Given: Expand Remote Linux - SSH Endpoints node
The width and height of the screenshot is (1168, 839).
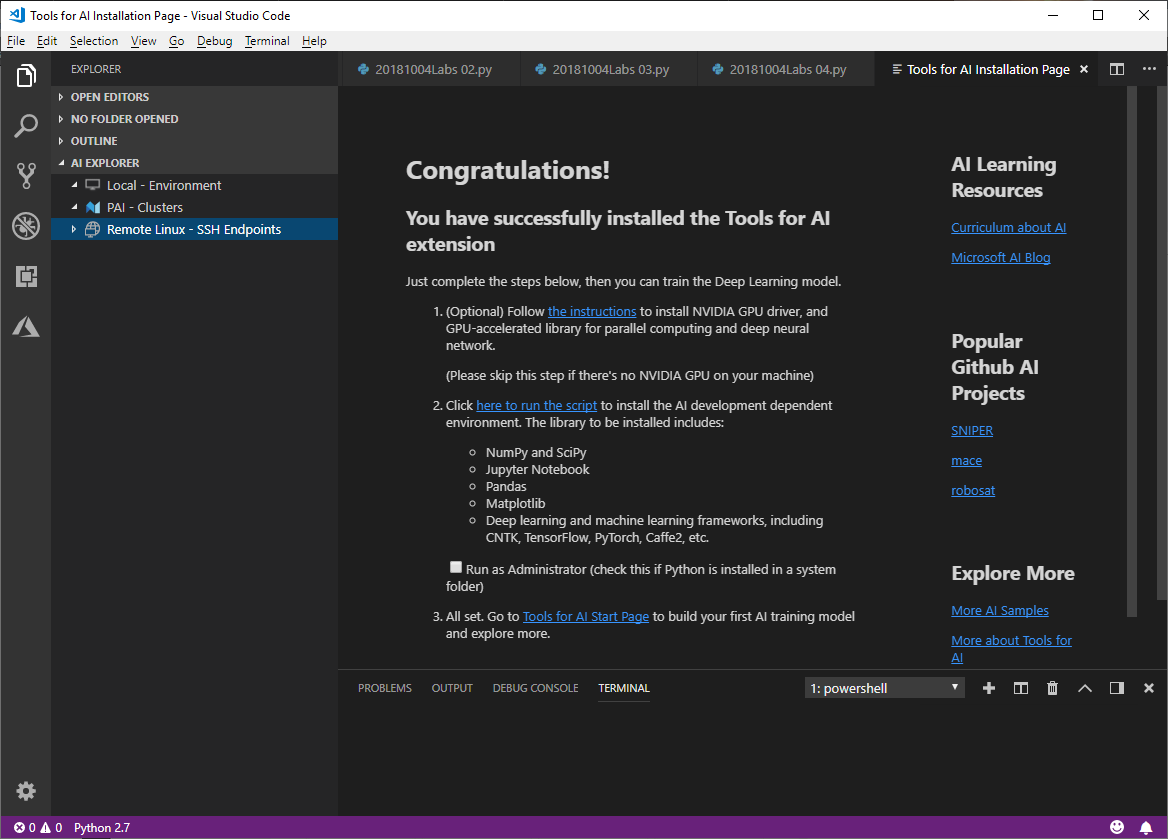Looking at the screenshot, I should (x=74, y=229).
